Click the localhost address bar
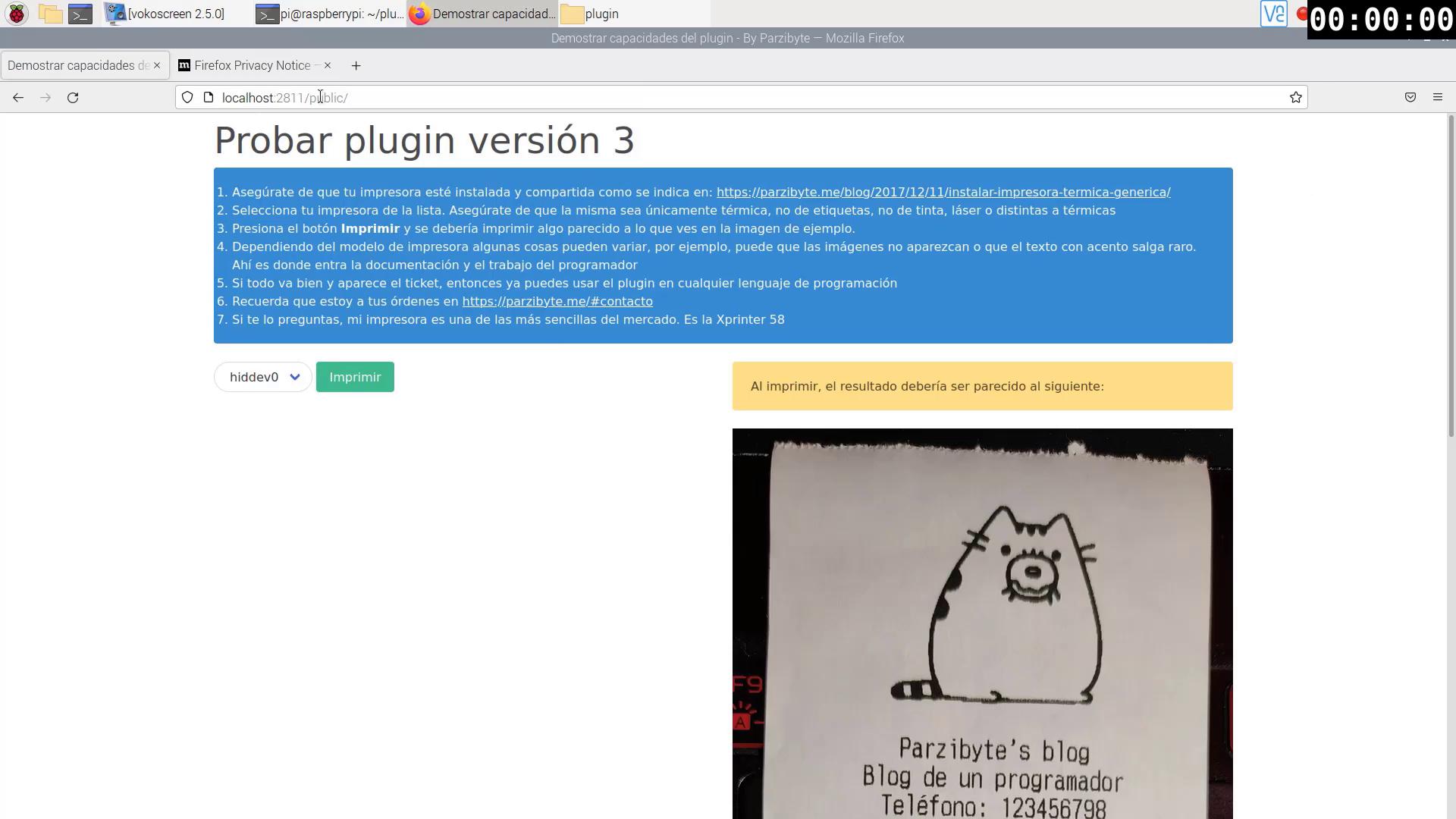This screenshot has height=819, width=1456. 682,98
